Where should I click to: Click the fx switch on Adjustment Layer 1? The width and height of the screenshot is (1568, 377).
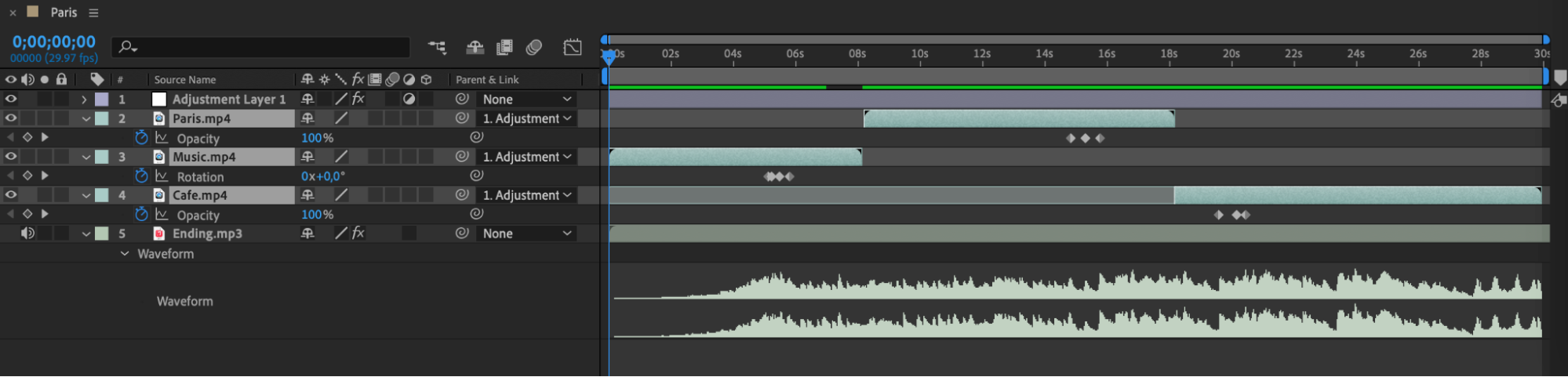click(x=358, y=100)
